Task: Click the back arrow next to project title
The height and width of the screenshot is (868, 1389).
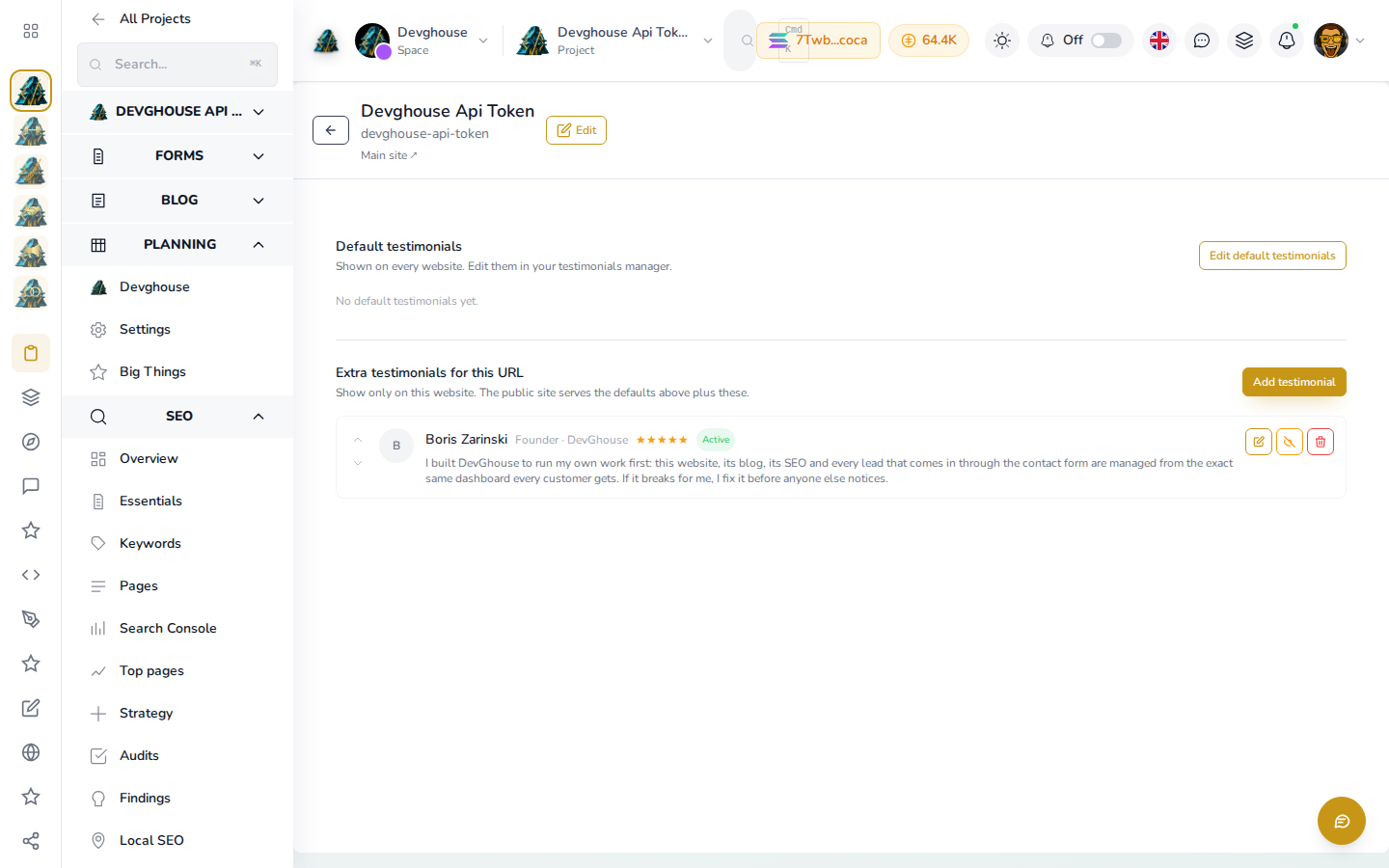Action: tap(331, 130)
